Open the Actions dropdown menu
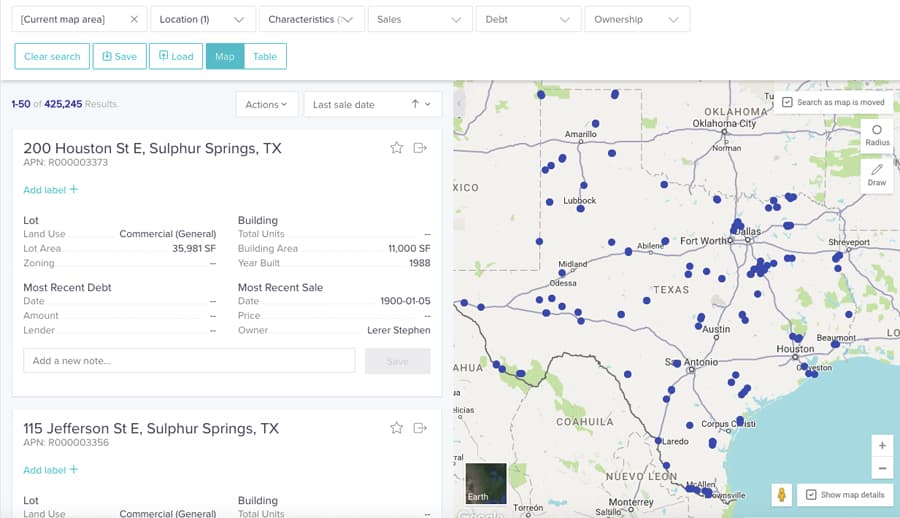The height and width of the screenshot is (518, 900). [x=266, y=104]
